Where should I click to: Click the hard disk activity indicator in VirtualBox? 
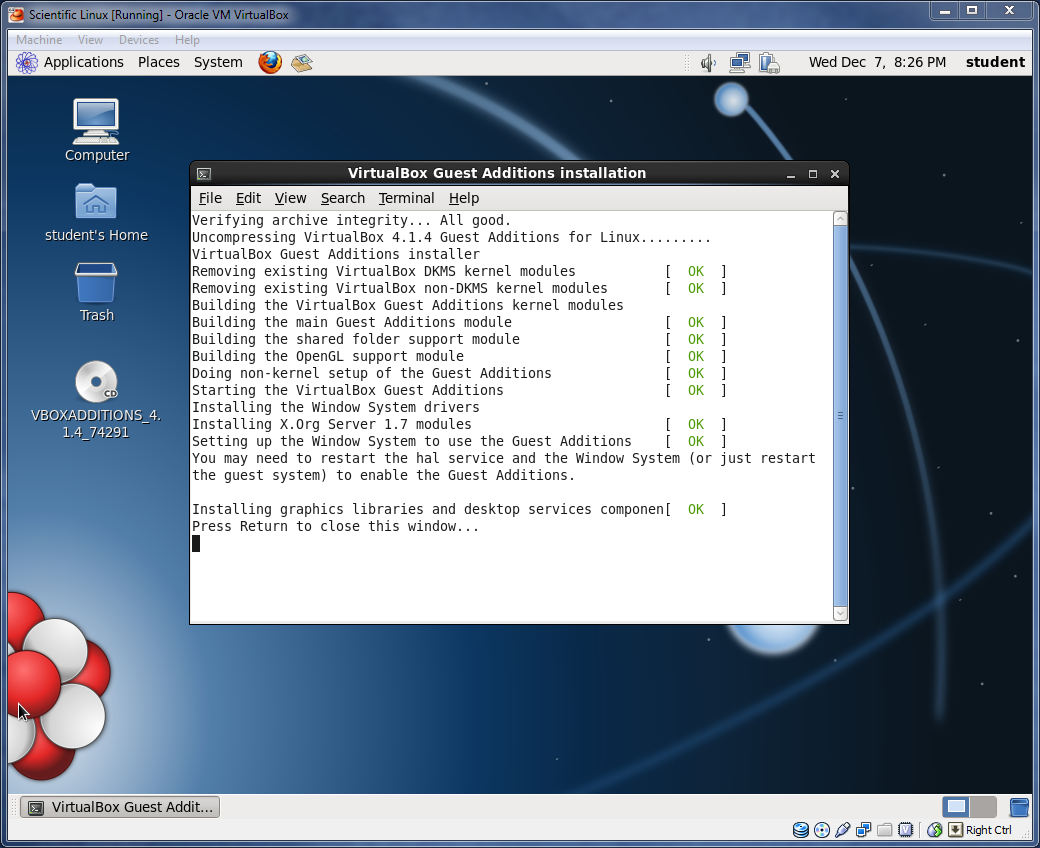click(x=801, y=829)
